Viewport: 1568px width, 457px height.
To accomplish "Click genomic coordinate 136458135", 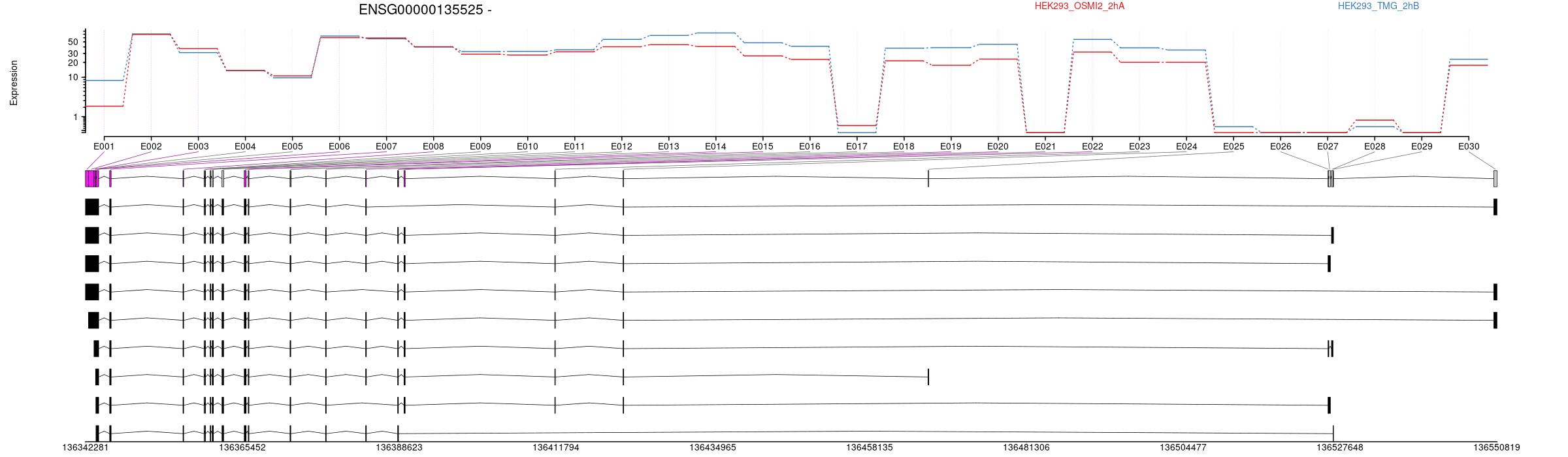I will click(870, 448).
